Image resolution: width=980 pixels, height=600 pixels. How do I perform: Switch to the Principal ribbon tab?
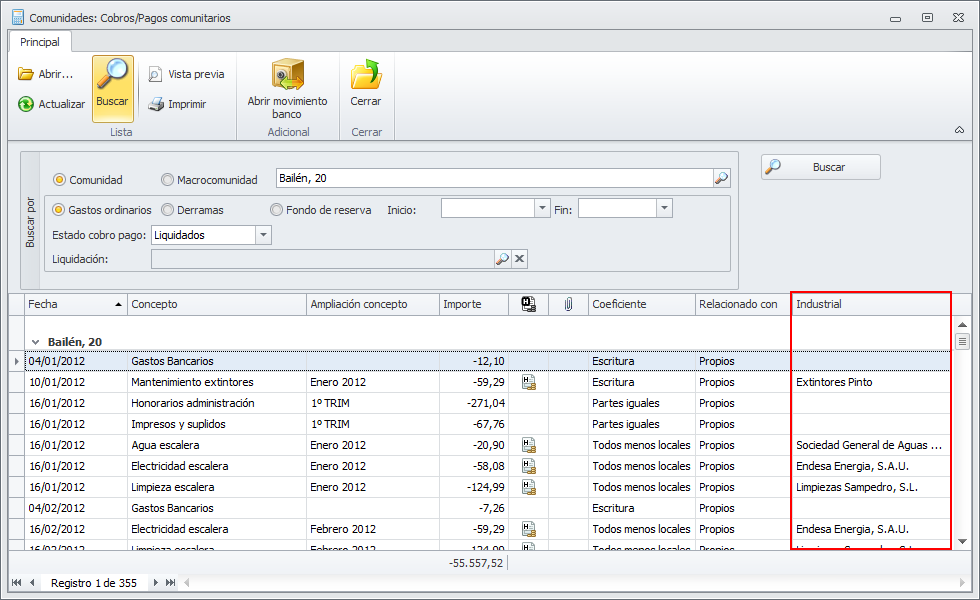click(40, 42)
